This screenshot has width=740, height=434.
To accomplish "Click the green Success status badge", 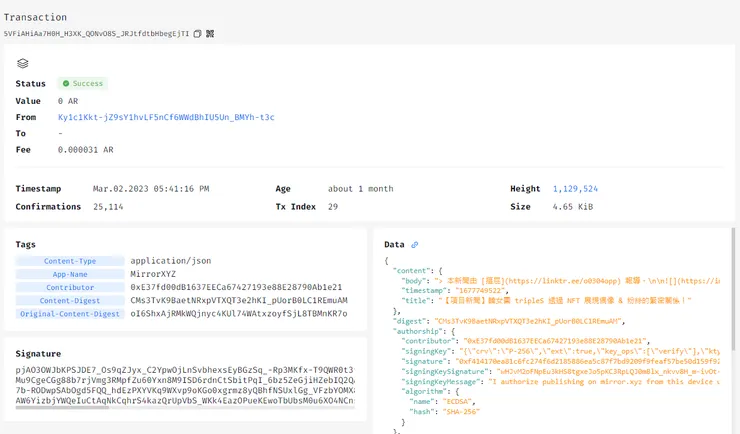I will pos(83,84).
